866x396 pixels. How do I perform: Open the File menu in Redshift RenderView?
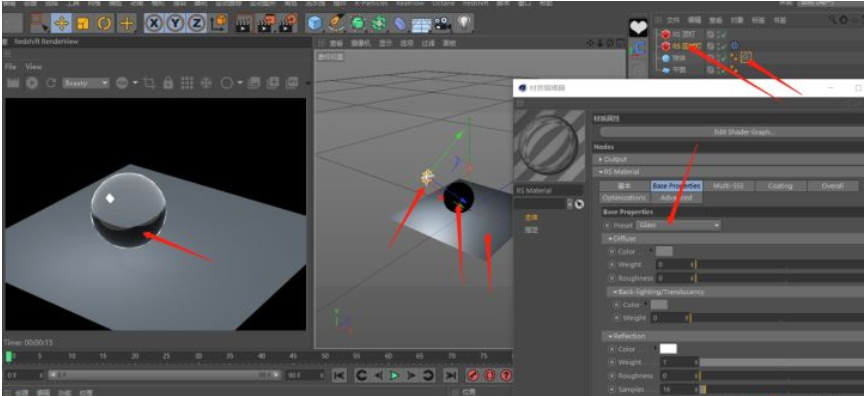click(10, 66)
